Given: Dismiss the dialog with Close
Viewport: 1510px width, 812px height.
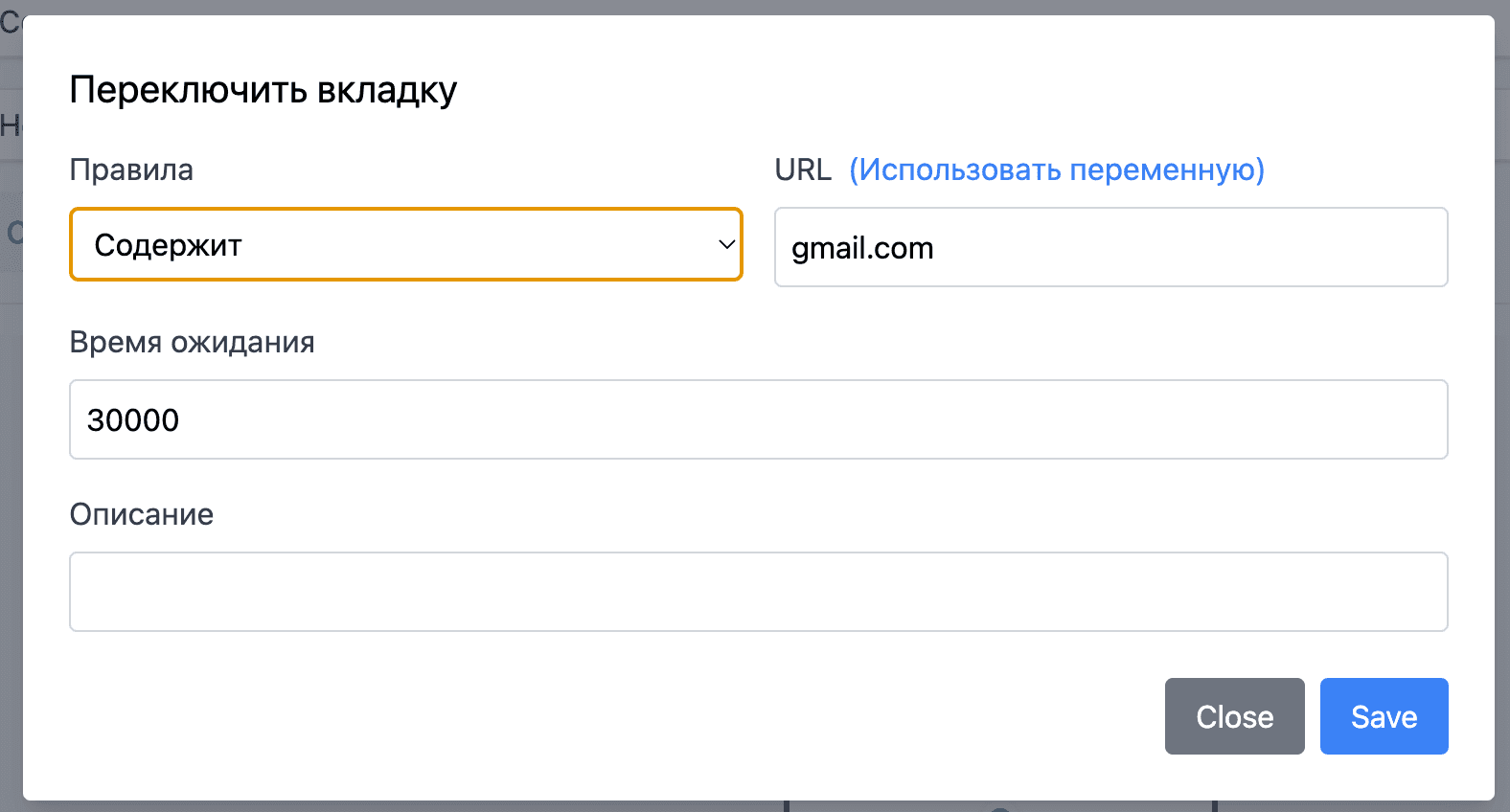Looking at the screenshot, I should (x=1234, y=716).
